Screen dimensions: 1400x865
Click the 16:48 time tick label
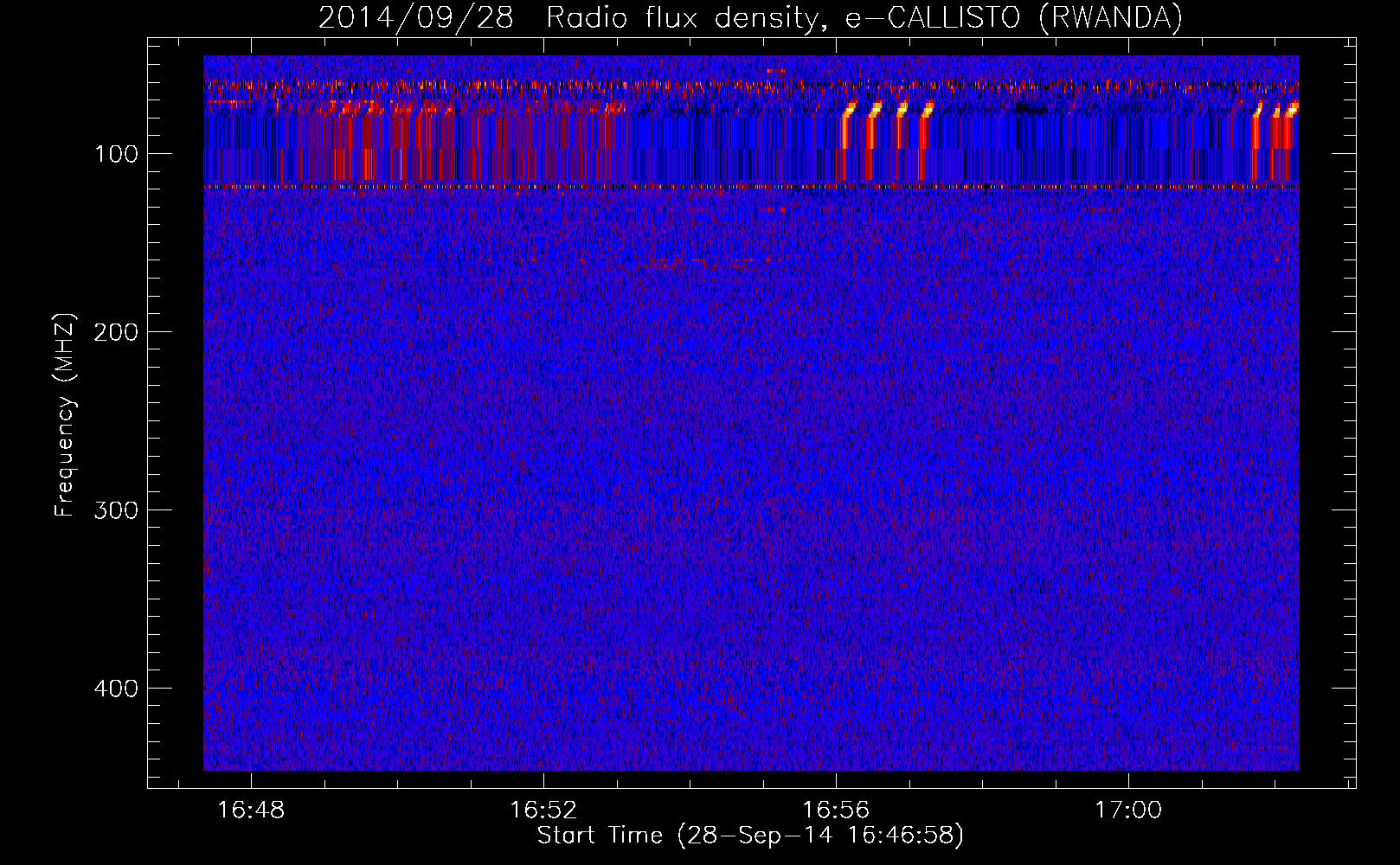251,811
